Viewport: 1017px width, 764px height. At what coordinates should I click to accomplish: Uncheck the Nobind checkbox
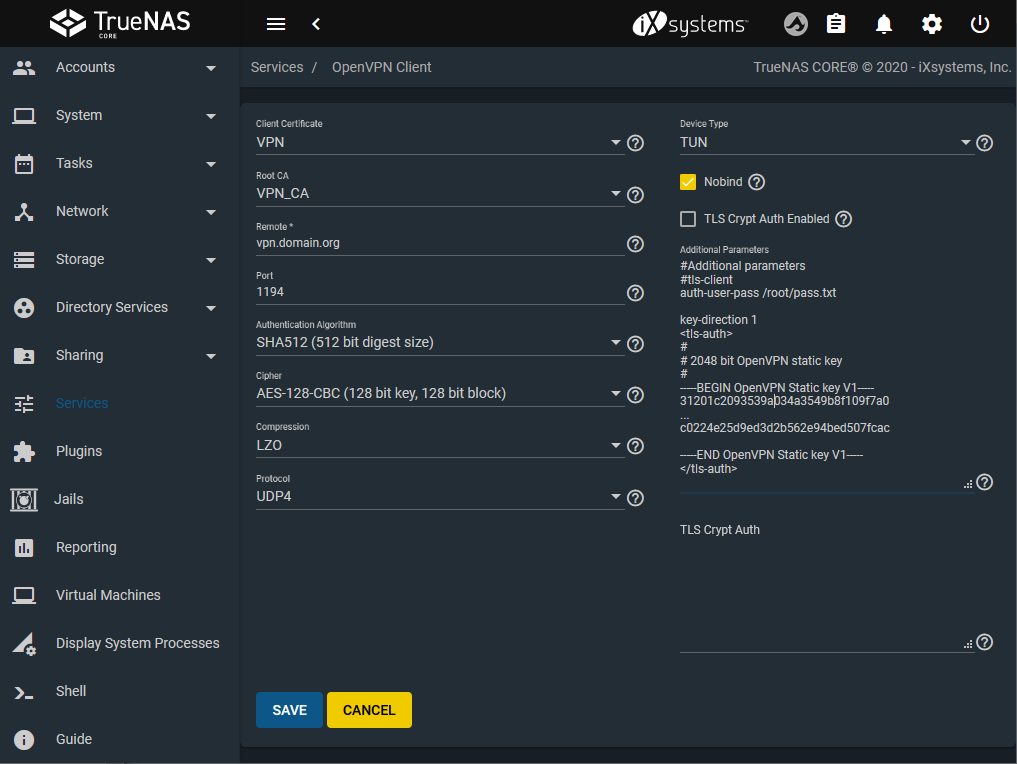pos(688,182)
